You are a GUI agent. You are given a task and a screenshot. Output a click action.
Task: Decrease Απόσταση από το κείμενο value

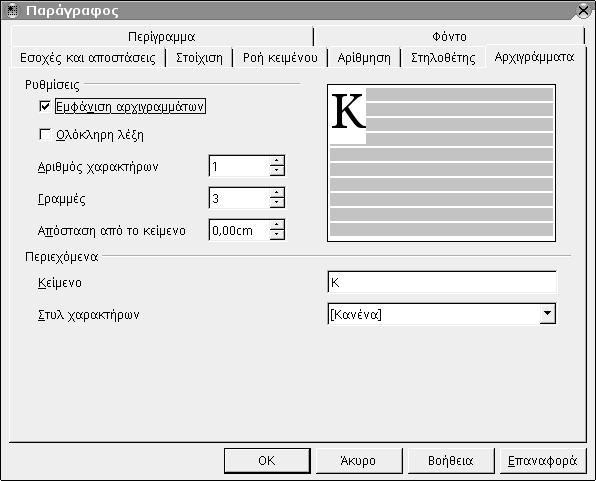[x=277, y=235]
